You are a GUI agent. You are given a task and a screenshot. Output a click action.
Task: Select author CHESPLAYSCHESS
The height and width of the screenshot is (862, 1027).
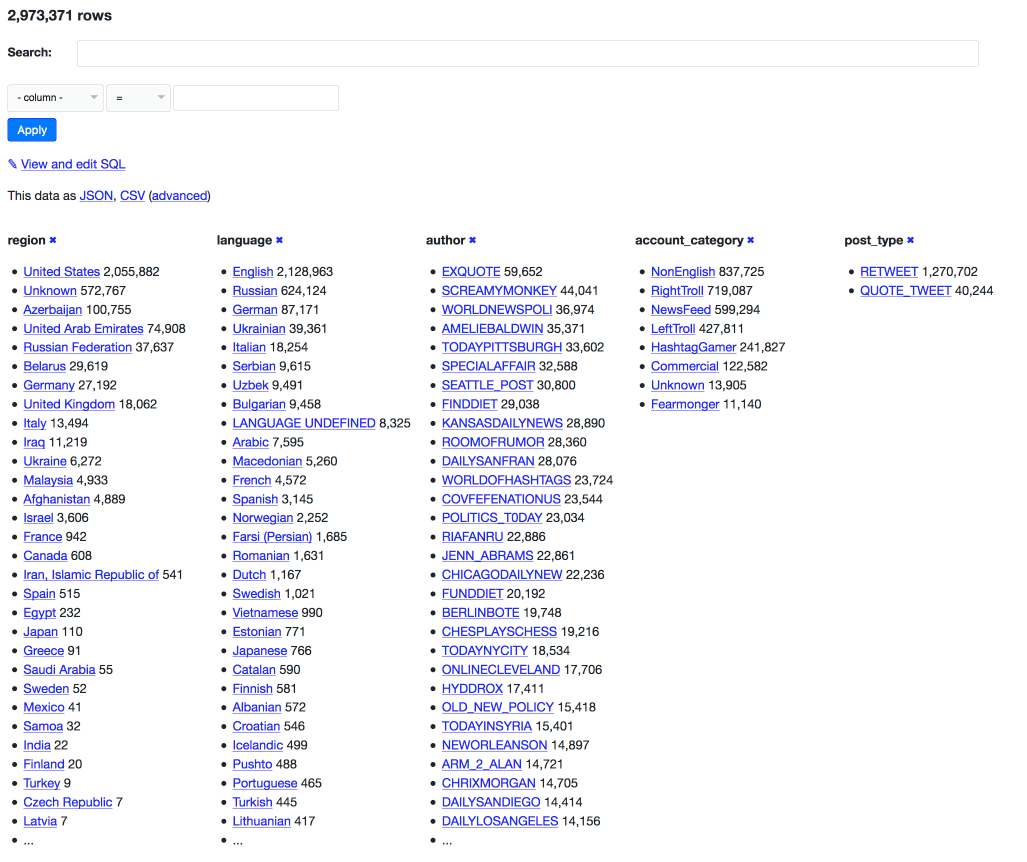click(499, 631)
